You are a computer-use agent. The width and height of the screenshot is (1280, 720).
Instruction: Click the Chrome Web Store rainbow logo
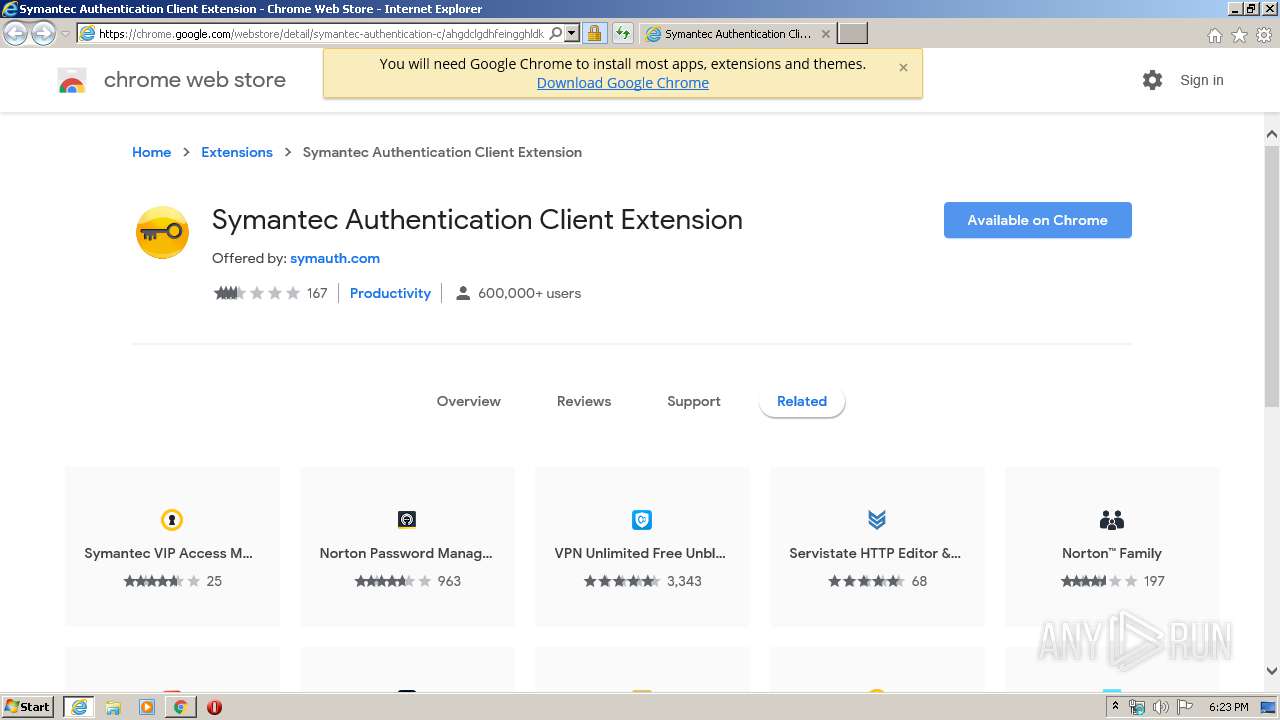point(72,81)
